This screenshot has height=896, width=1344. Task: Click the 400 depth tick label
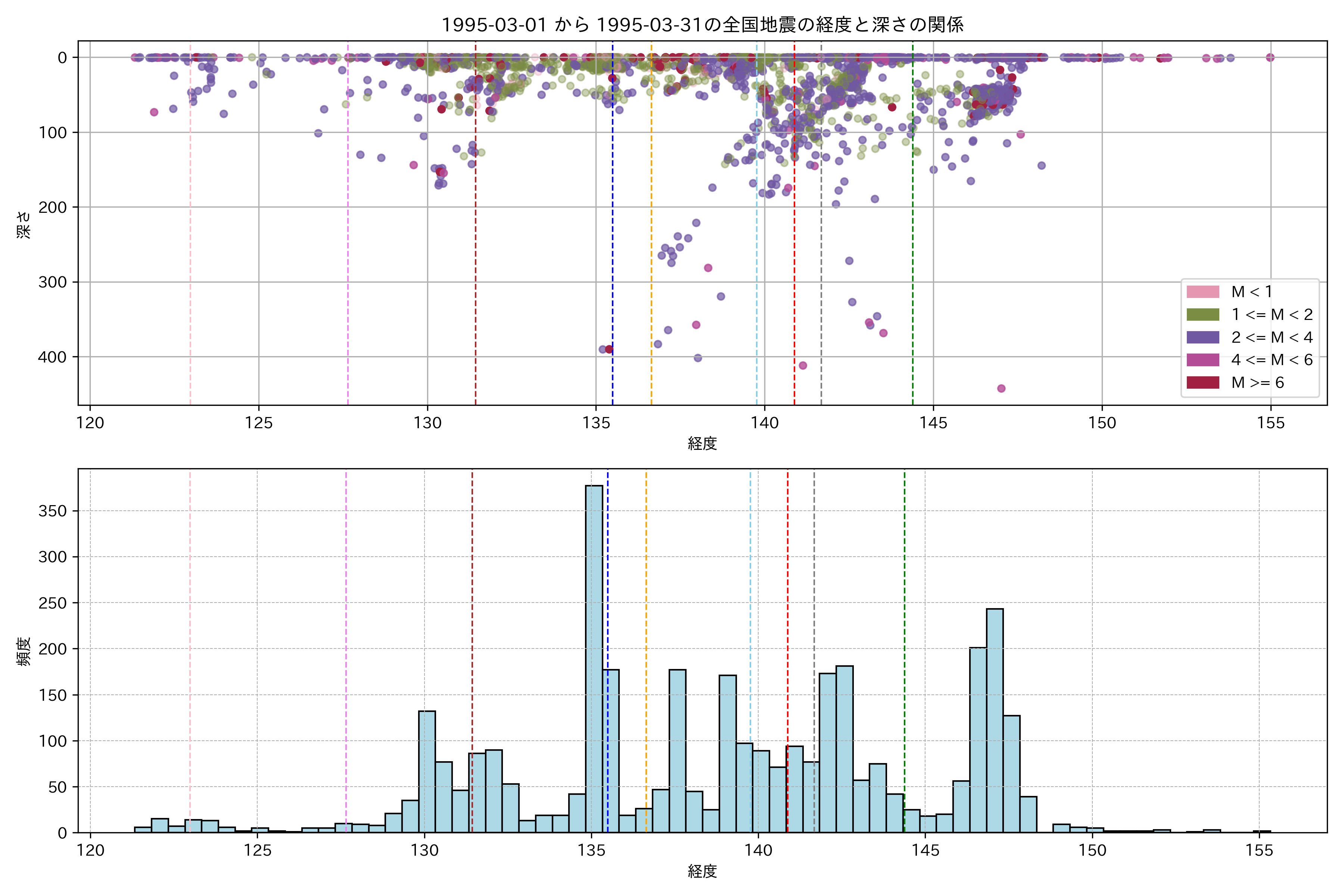coord(52,357)
